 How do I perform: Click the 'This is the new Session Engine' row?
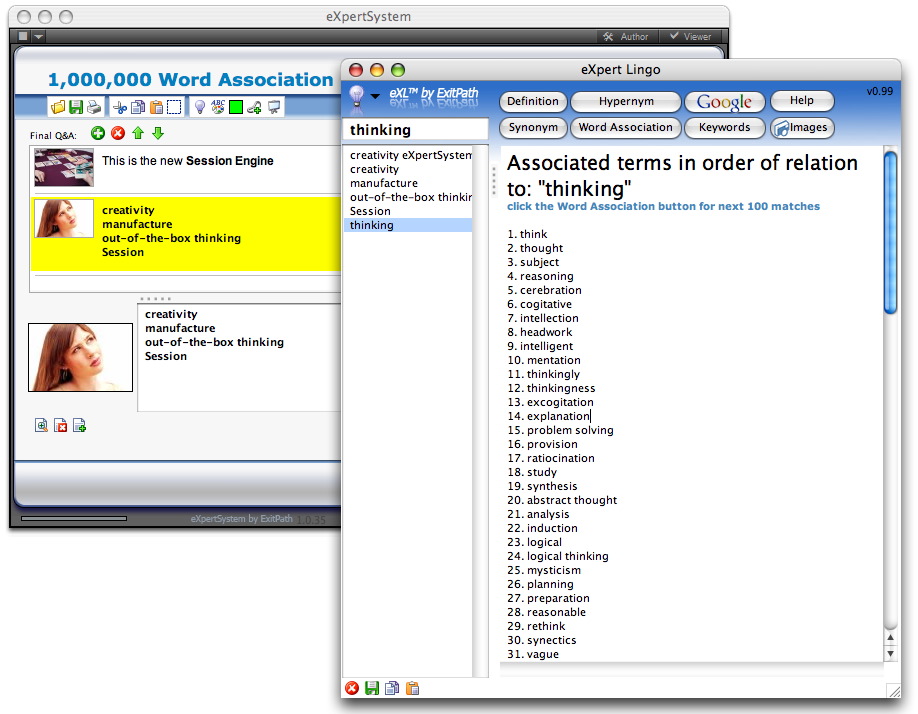pyautogui.click(x=186, y=169)
